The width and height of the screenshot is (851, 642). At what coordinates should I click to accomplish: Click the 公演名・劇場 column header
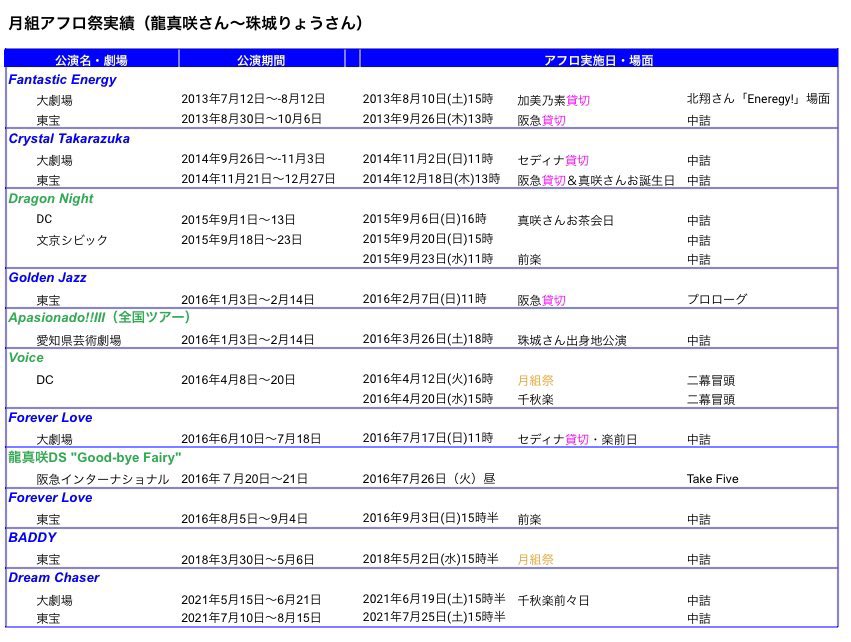pos(91,60)
